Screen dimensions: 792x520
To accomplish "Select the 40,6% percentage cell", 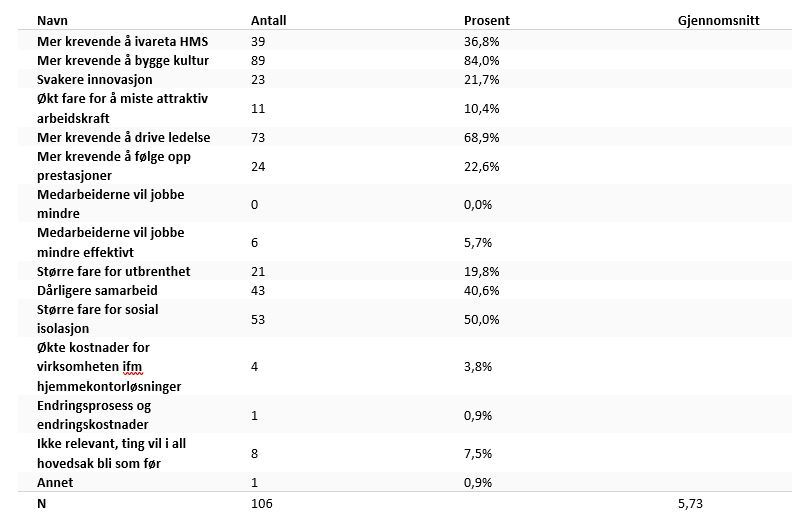I will 482,290.
